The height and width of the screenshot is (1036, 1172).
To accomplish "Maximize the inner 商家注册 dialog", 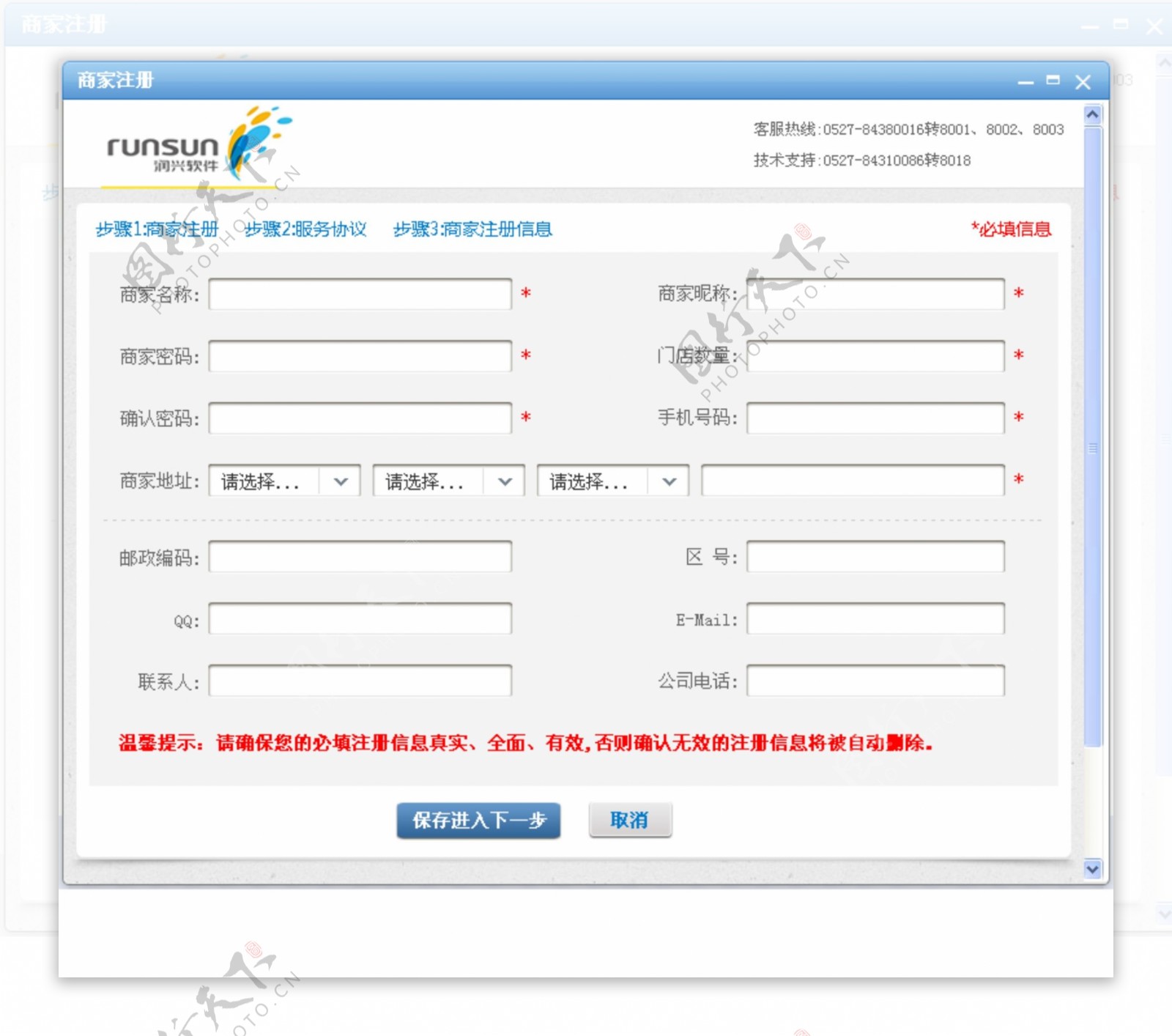I will [1053, 81].
